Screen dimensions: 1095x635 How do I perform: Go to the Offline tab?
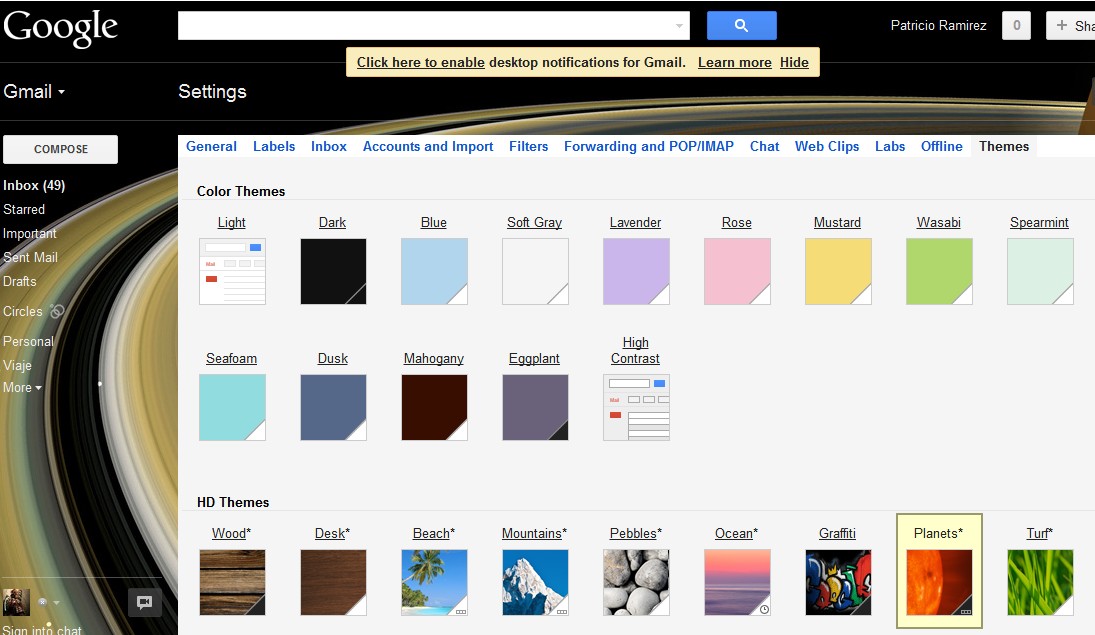pyautogui.click(x=941, y=146)
